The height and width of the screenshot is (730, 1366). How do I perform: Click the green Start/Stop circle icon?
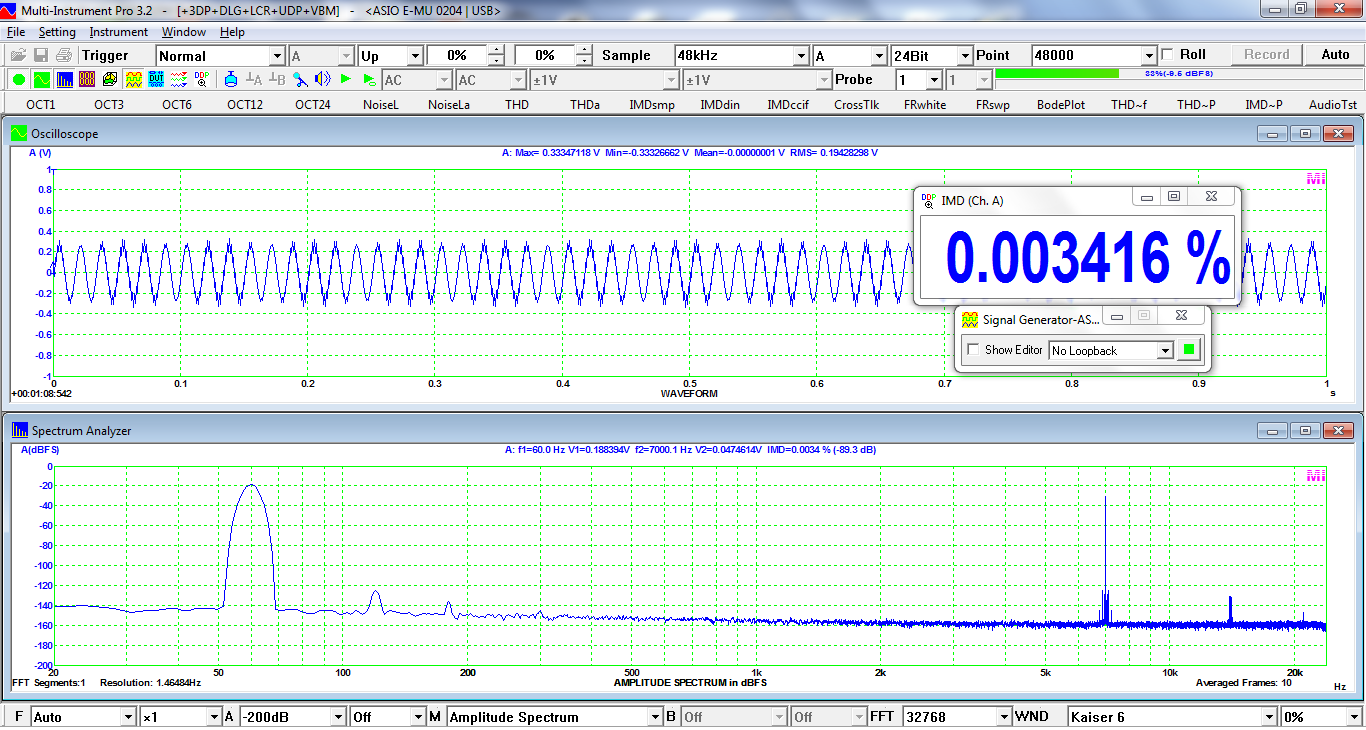[19, 79]
